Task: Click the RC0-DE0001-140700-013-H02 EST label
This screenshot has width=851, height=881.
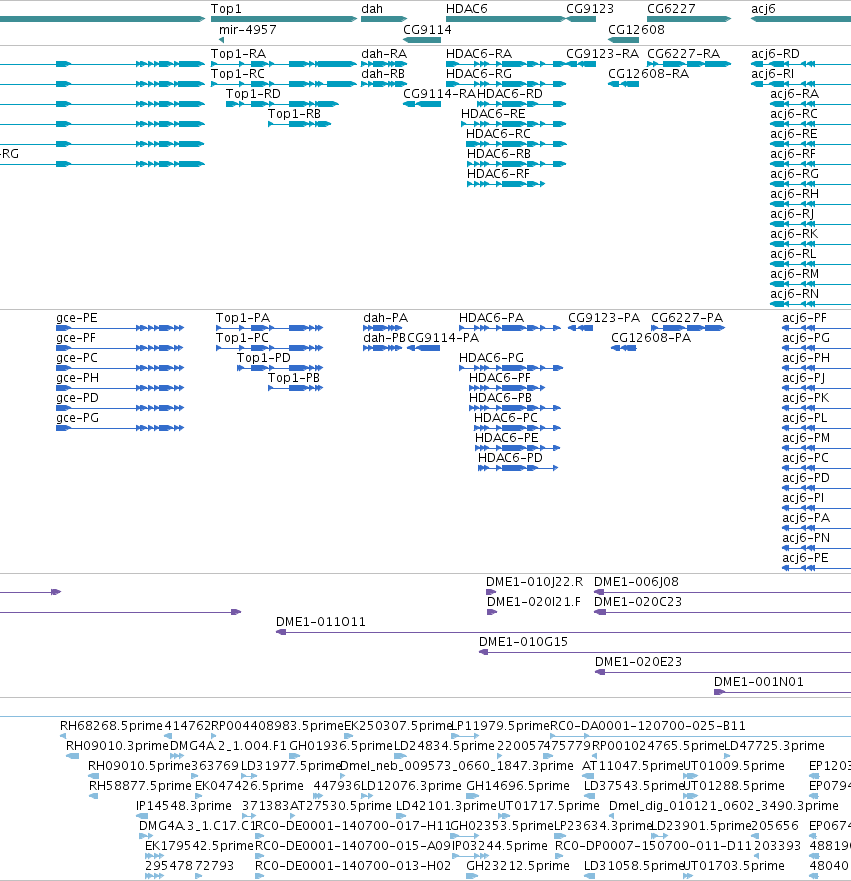Action: click(353, 866)
